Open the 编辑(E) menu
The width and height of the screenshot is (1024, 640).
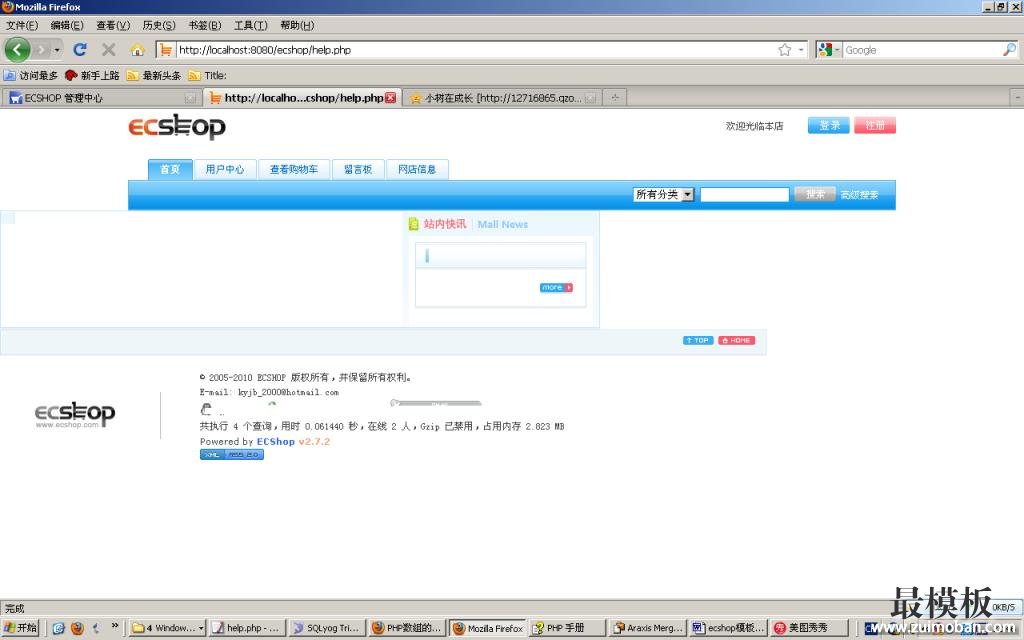click(x=67, y=25)
